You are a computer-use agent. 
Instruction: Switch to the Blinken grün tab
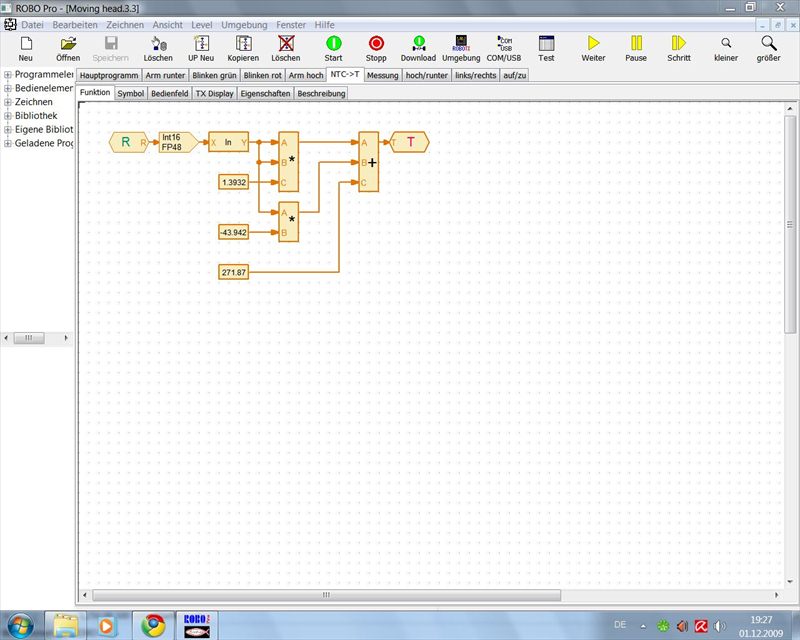point(214,75)
